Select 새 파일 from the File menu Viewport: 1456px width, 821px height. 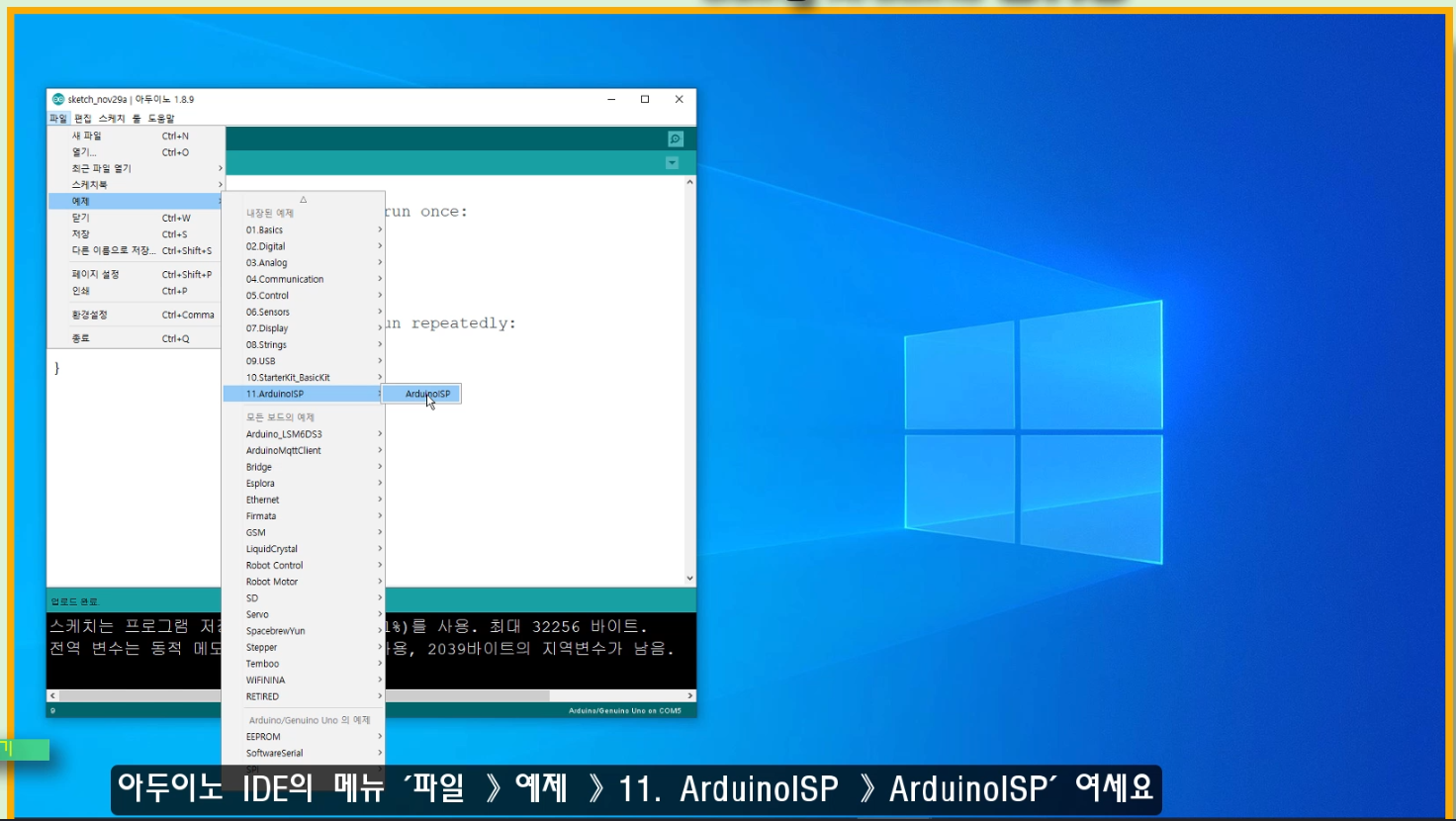136,136
